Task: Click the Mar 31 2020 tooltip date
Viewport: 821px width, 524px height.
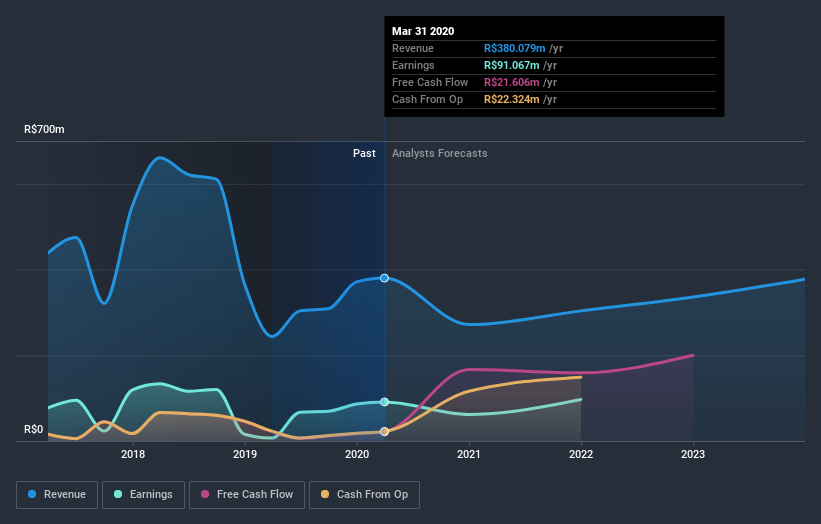Action: point(423,31)
